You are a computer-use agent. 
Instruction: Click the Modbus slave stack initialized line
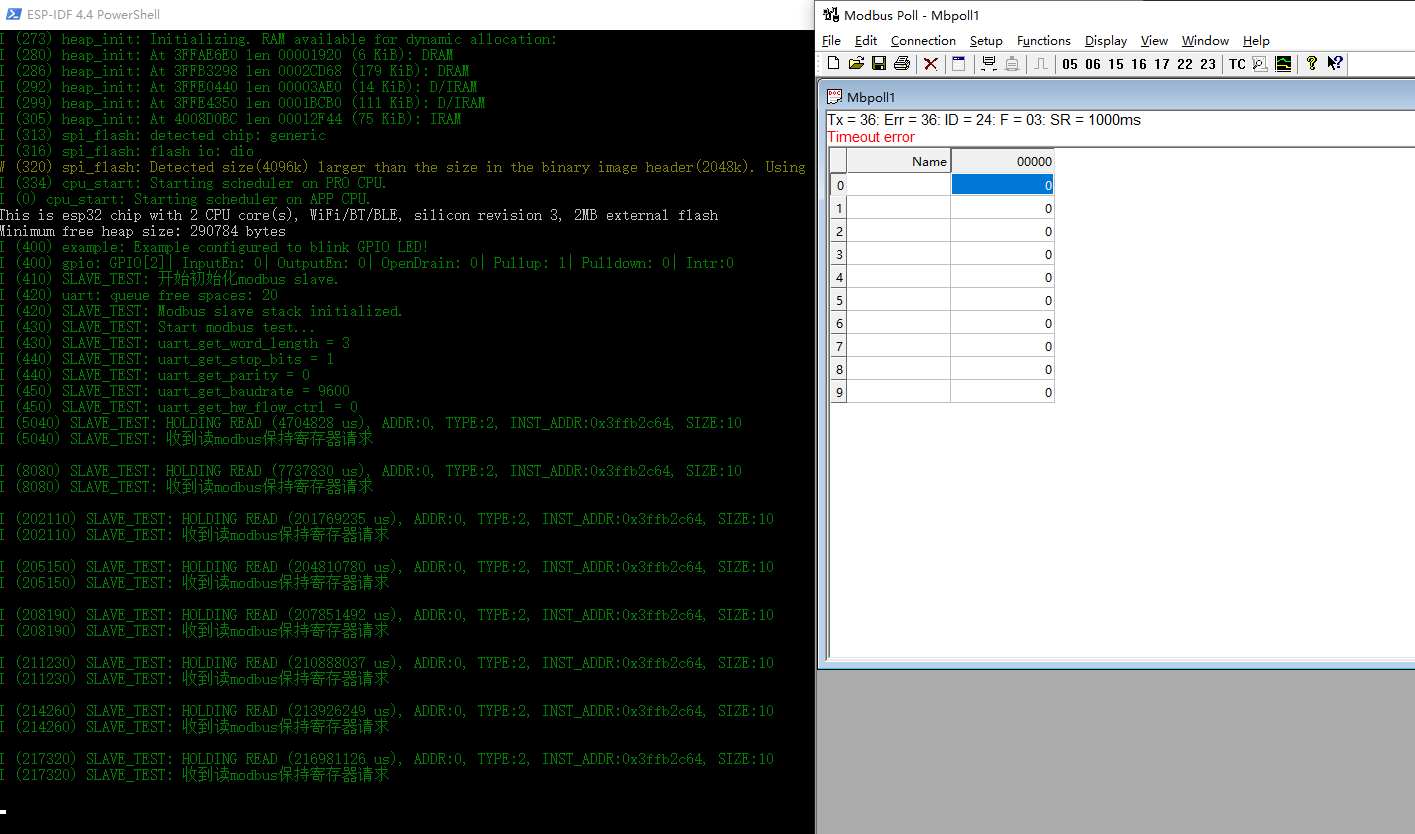click(x=201, y=311)
